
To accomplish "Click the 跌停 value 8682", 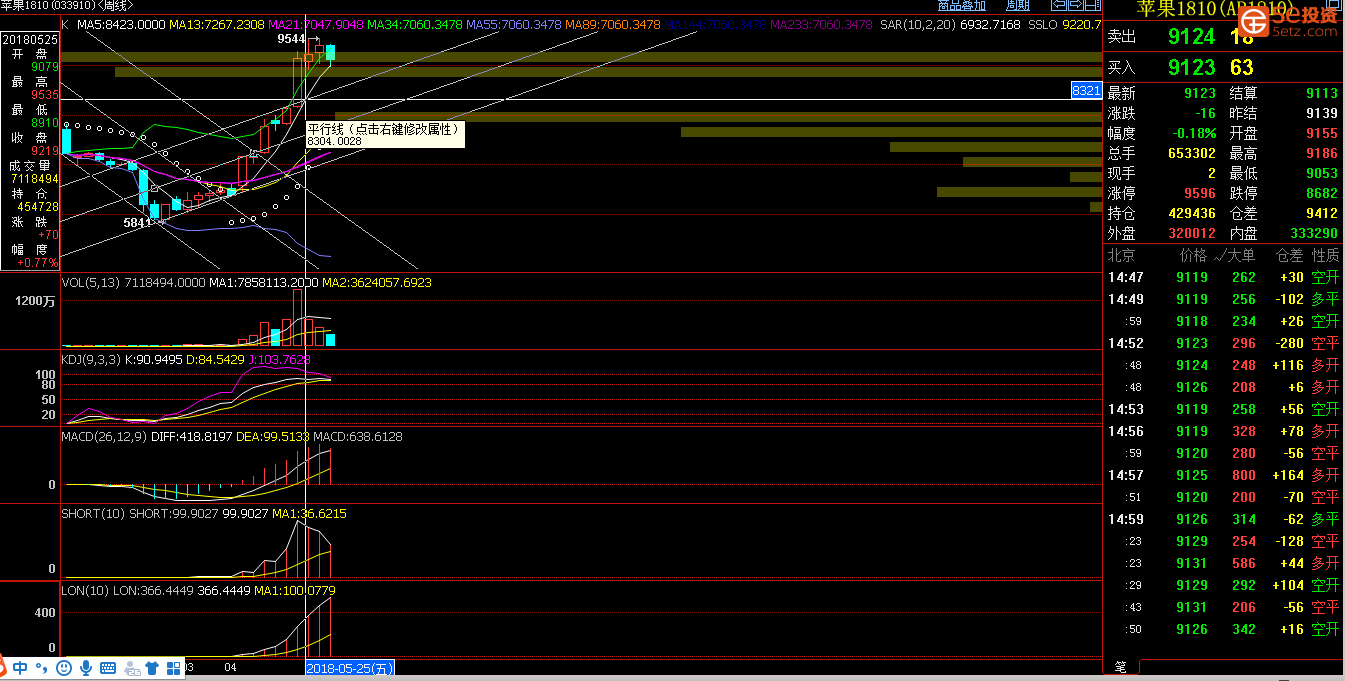I will click(1322, 193).
